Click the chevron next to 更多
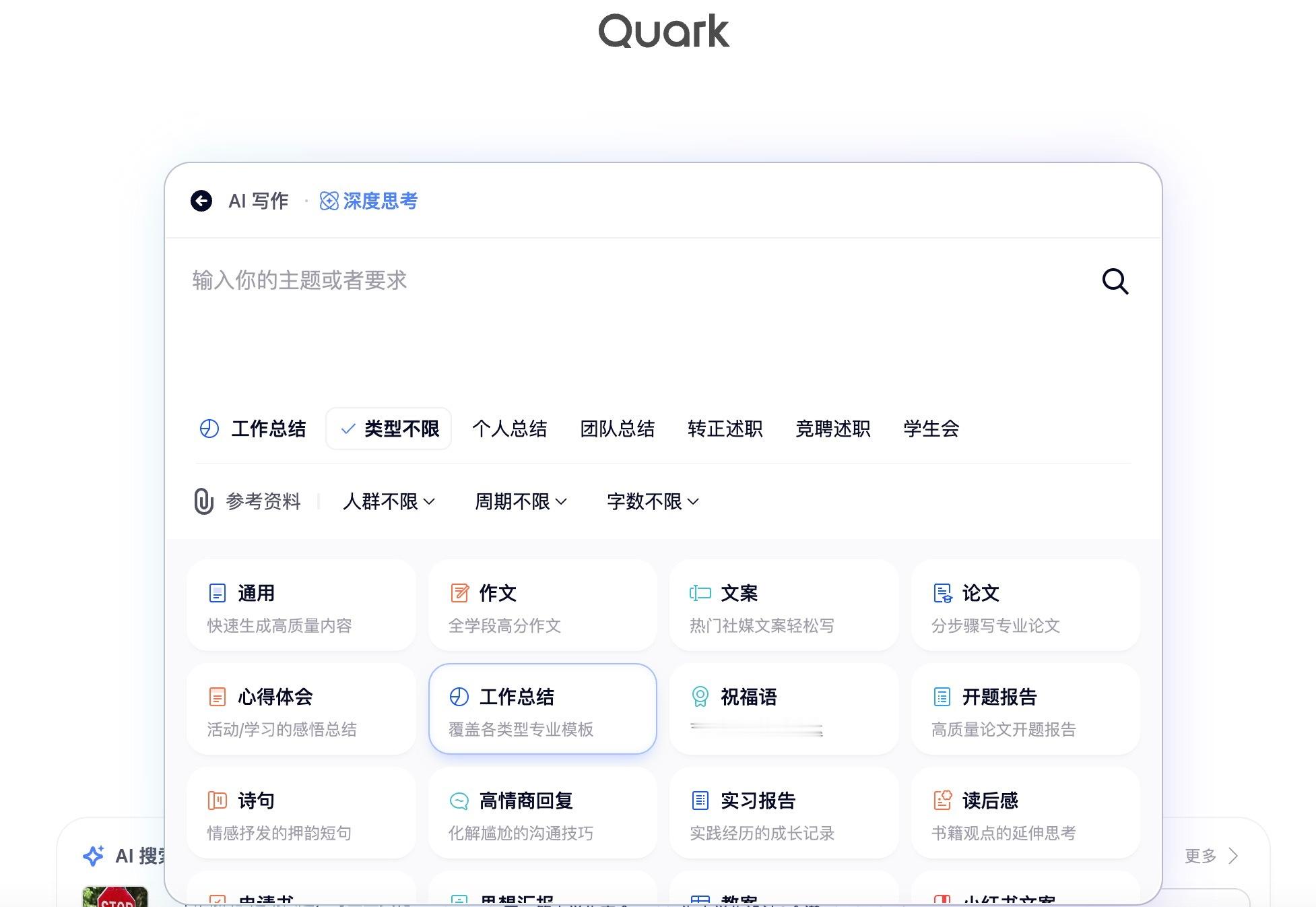Image resolution: width=1316 pixels, height=907 pixels. (1233, 856)
